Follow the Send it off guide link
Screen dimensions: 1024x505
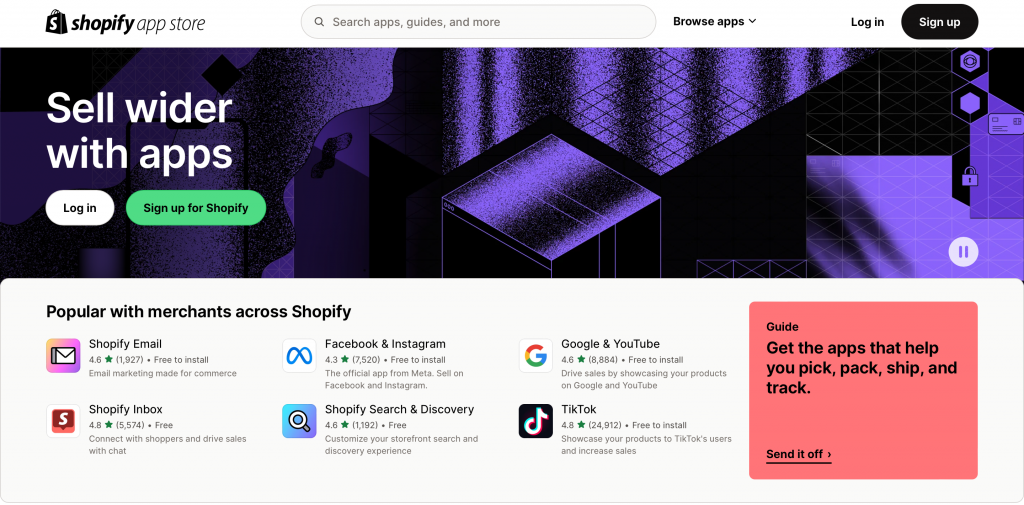click(799, 454)
